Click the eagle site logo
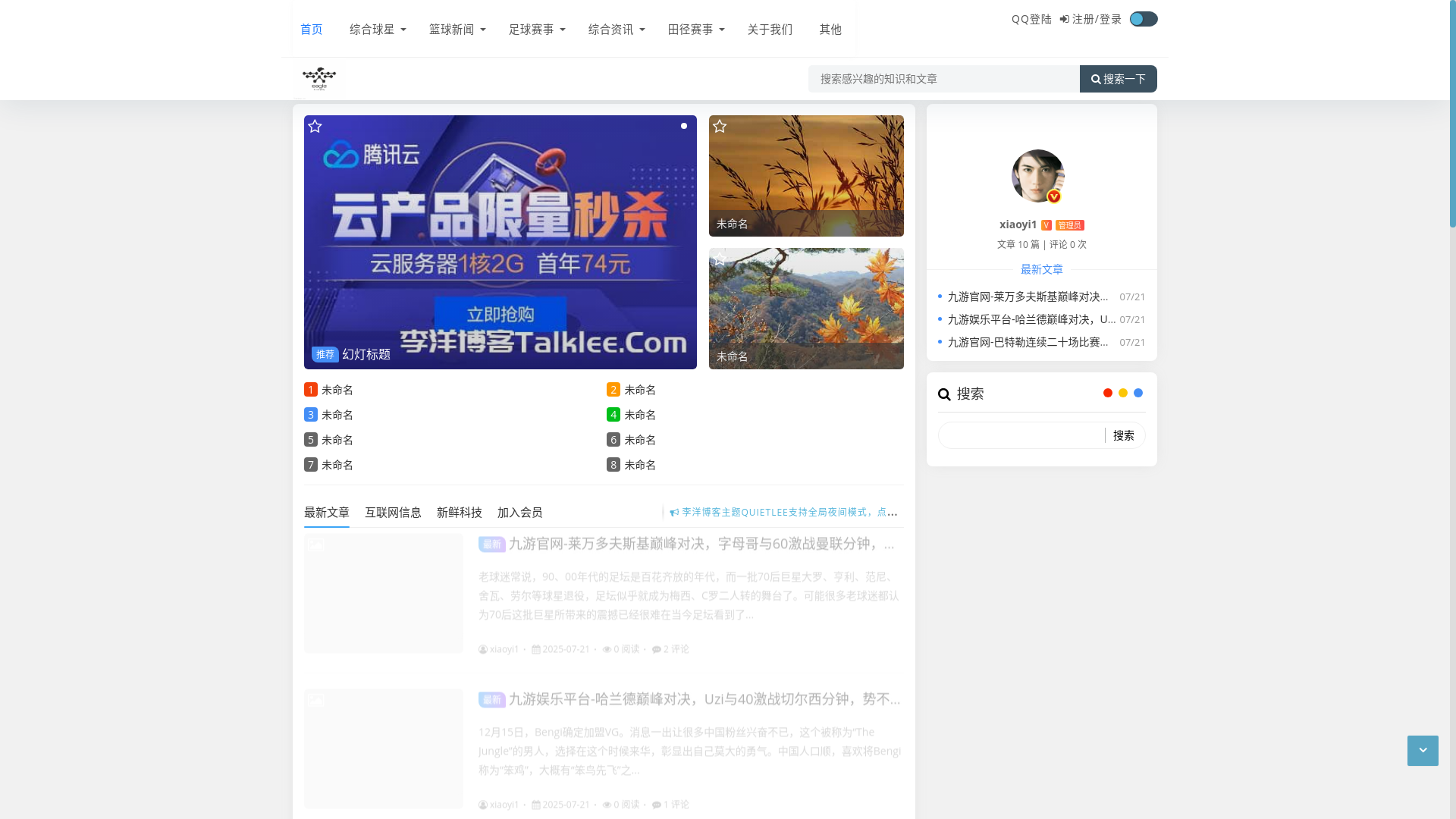The image size is (1456, 819). [x=319, y=79]
